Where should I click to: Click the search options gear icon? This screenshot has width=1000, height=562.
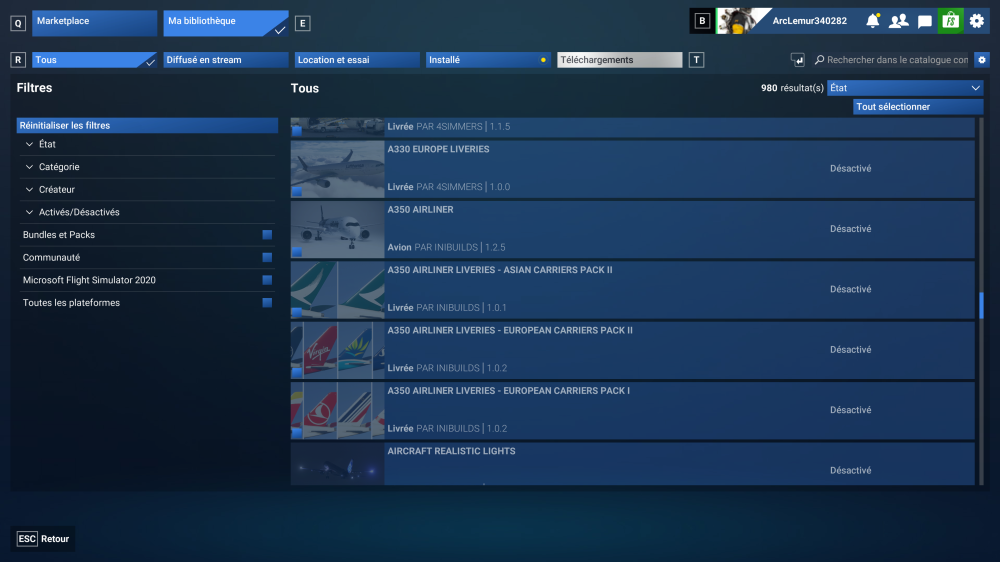[982, 60]
